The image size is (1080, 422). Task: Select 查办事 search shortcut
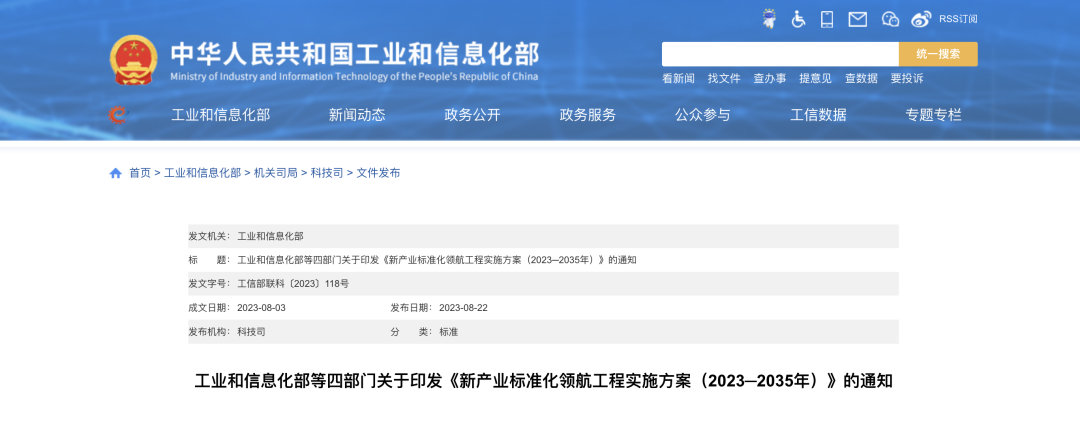tap(769, 78)
